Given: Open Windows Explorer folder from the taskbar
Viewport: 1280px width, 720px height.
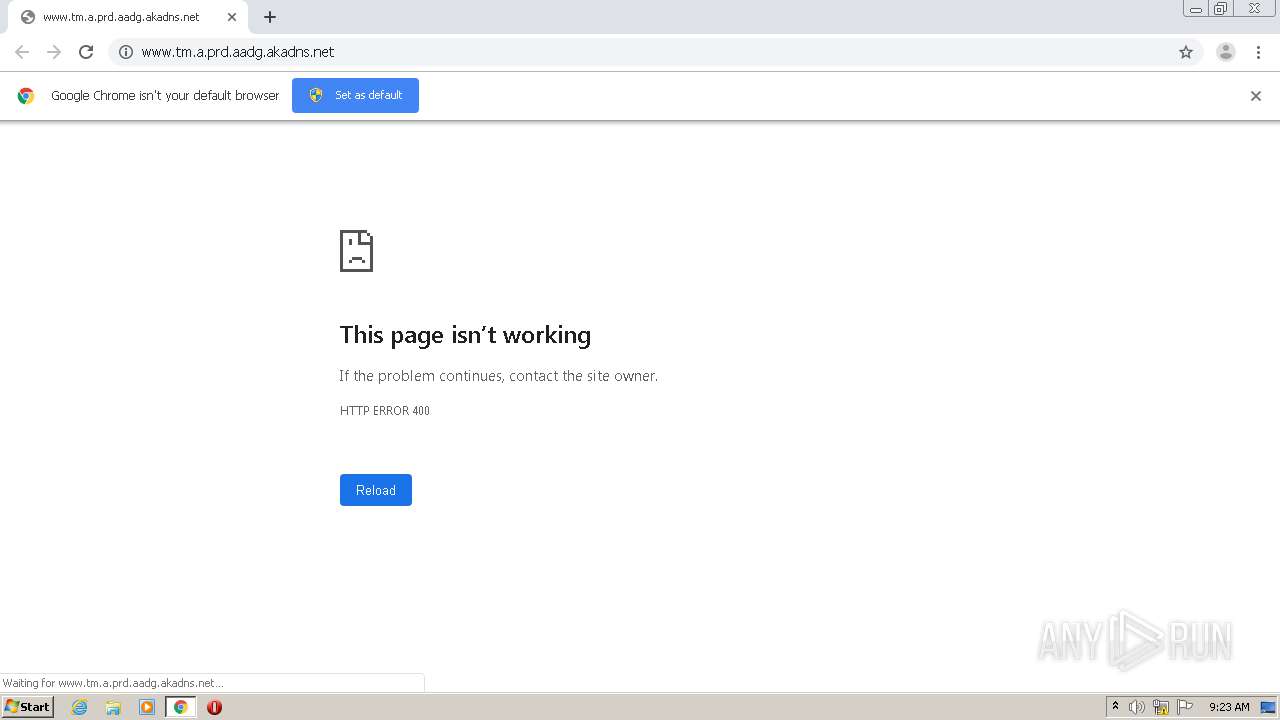Looking at the screenshot, I should 113,707.
